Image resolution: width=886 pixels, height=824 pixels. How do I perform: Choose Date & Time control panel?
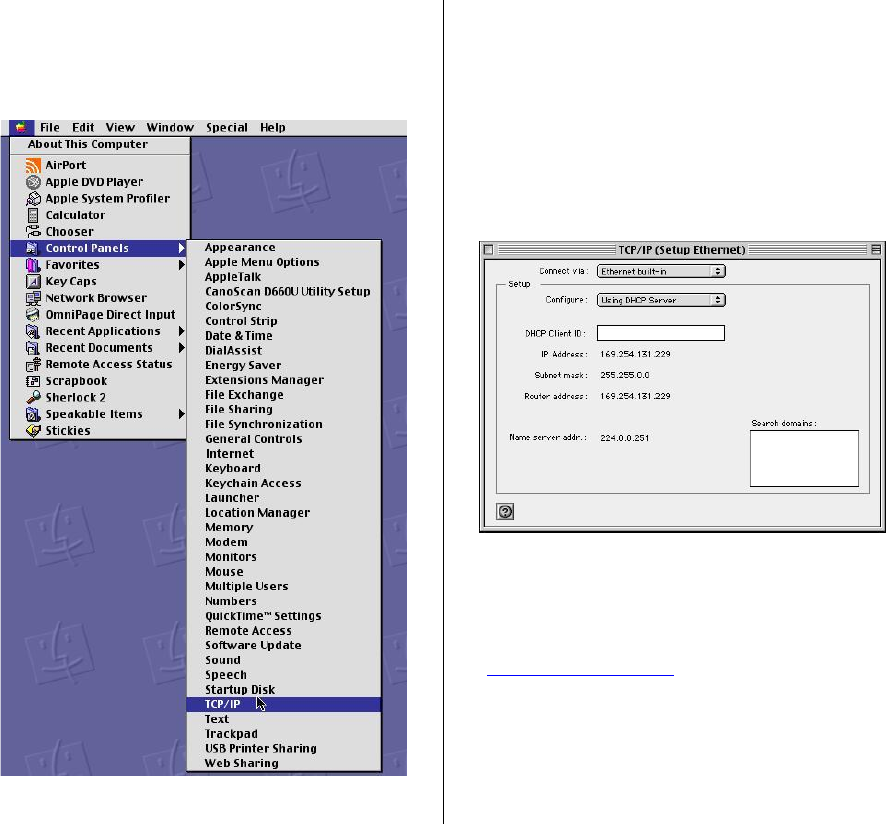284,336
